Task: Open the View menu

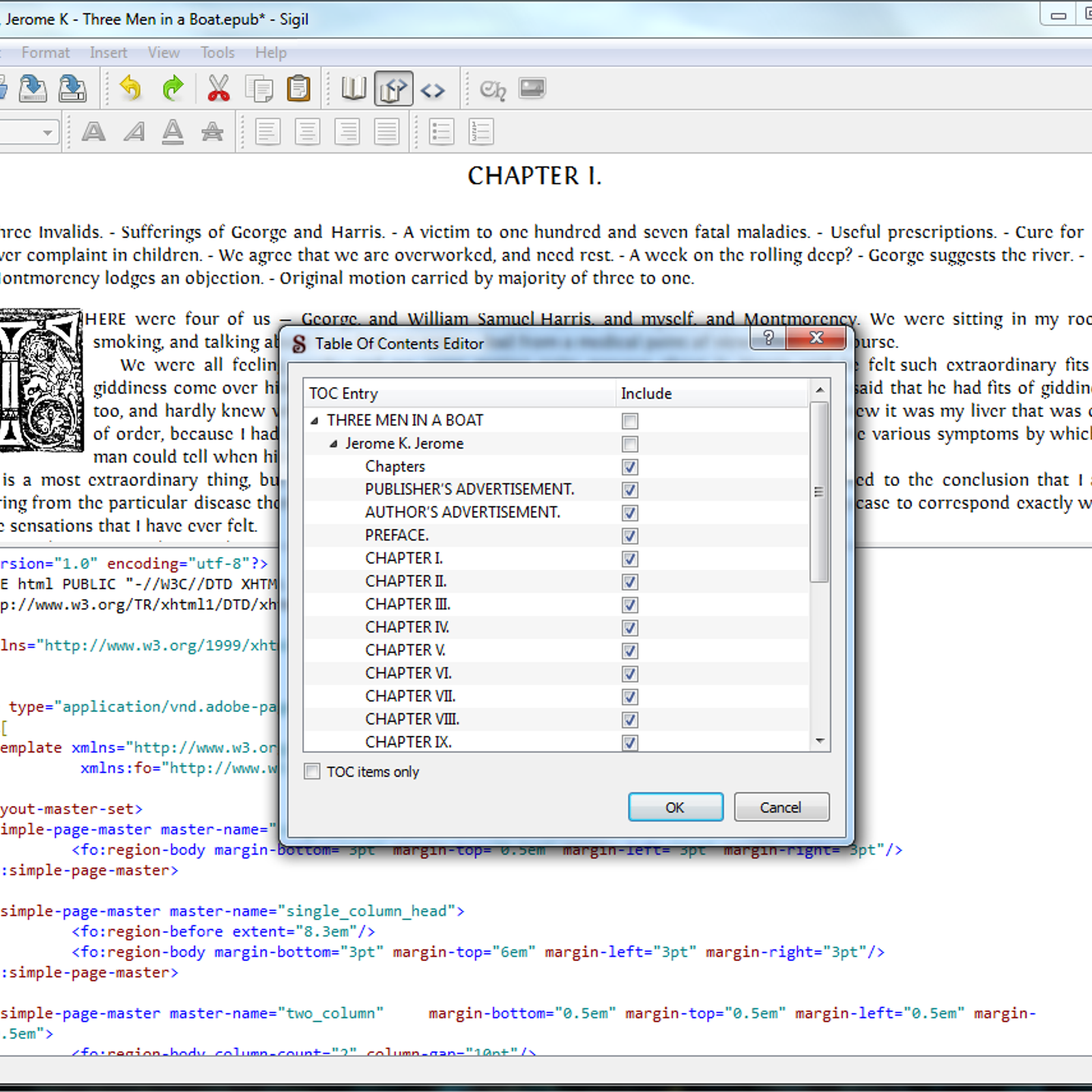Action: (164, 53)
